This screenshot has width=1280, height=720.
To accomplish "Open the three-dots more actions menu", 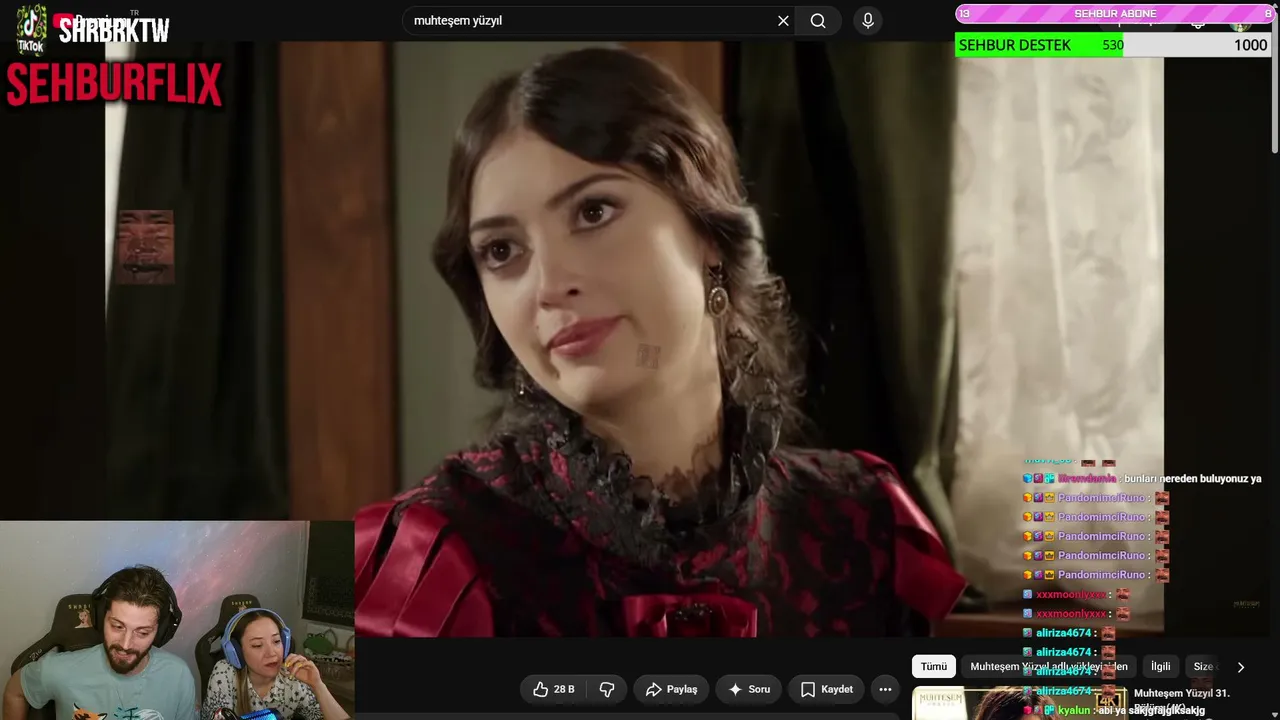I will (885, 689).
